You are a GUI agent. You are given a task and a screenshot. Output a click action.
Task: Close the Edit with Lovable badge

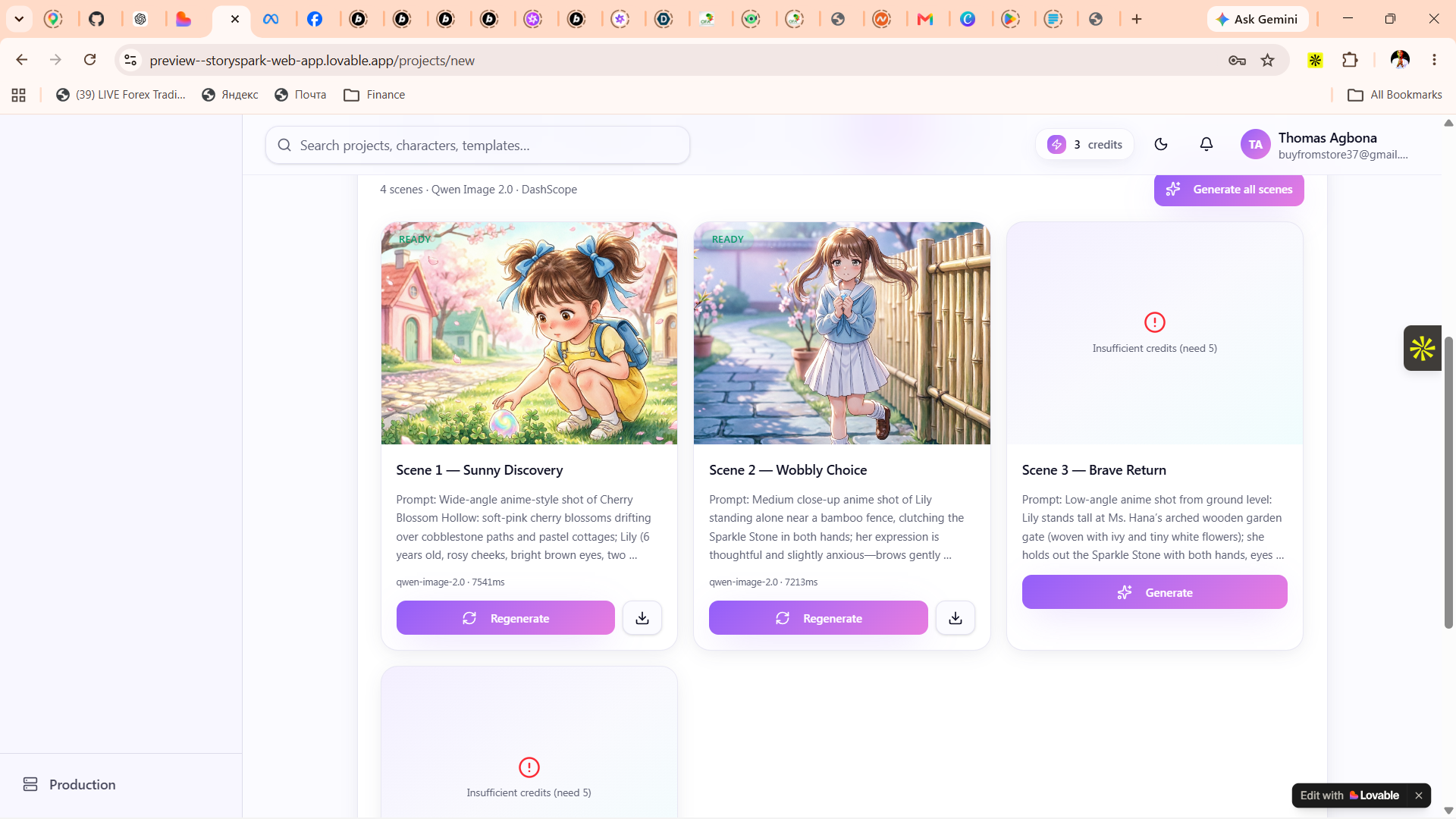click(1419, 795)
